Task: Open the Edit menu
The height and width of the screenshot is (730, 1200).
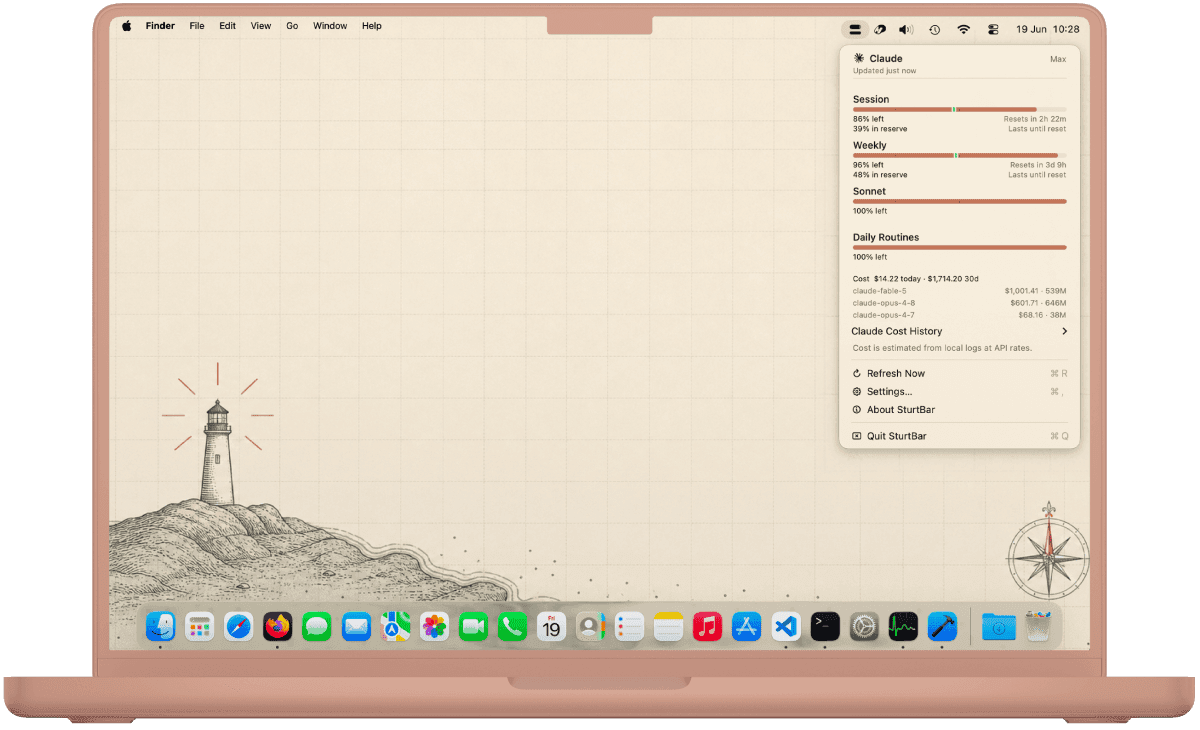Action: tap(228, 26)
